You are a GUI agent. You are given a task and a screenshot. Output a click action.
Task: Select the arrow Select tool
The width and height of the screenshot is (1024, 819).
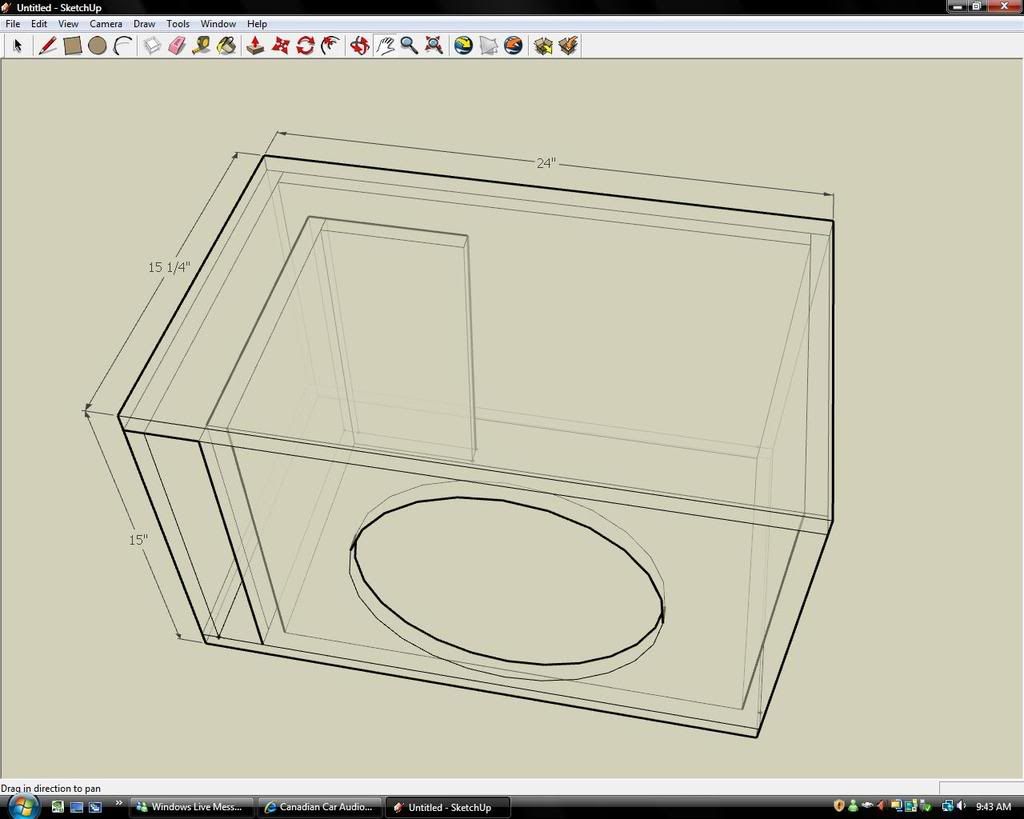tap(17, 45)
